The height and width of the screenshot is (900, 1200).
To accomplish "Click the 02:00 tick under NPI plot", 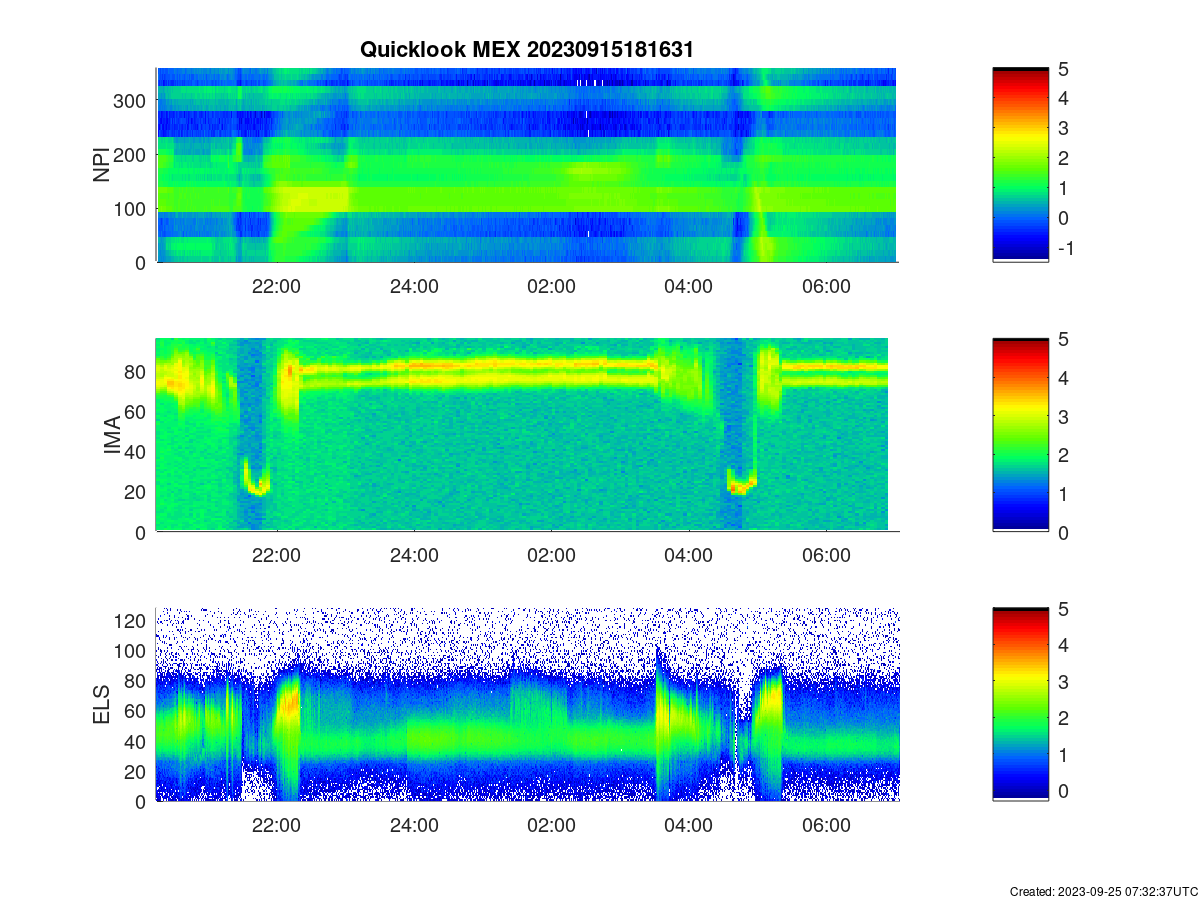I will (x=551, y=287).
